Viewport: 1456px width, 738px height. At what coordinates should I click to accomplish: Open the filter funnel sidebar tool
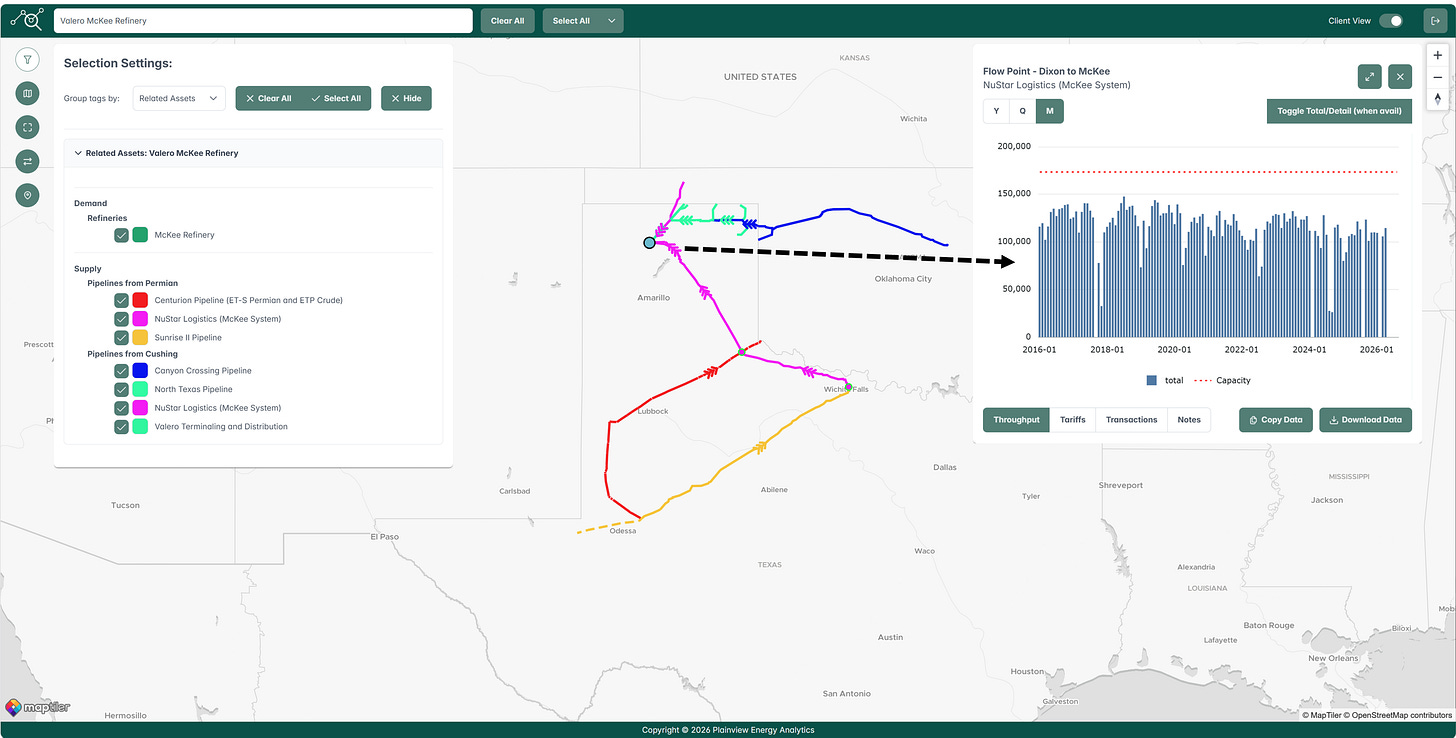point(27,59)
